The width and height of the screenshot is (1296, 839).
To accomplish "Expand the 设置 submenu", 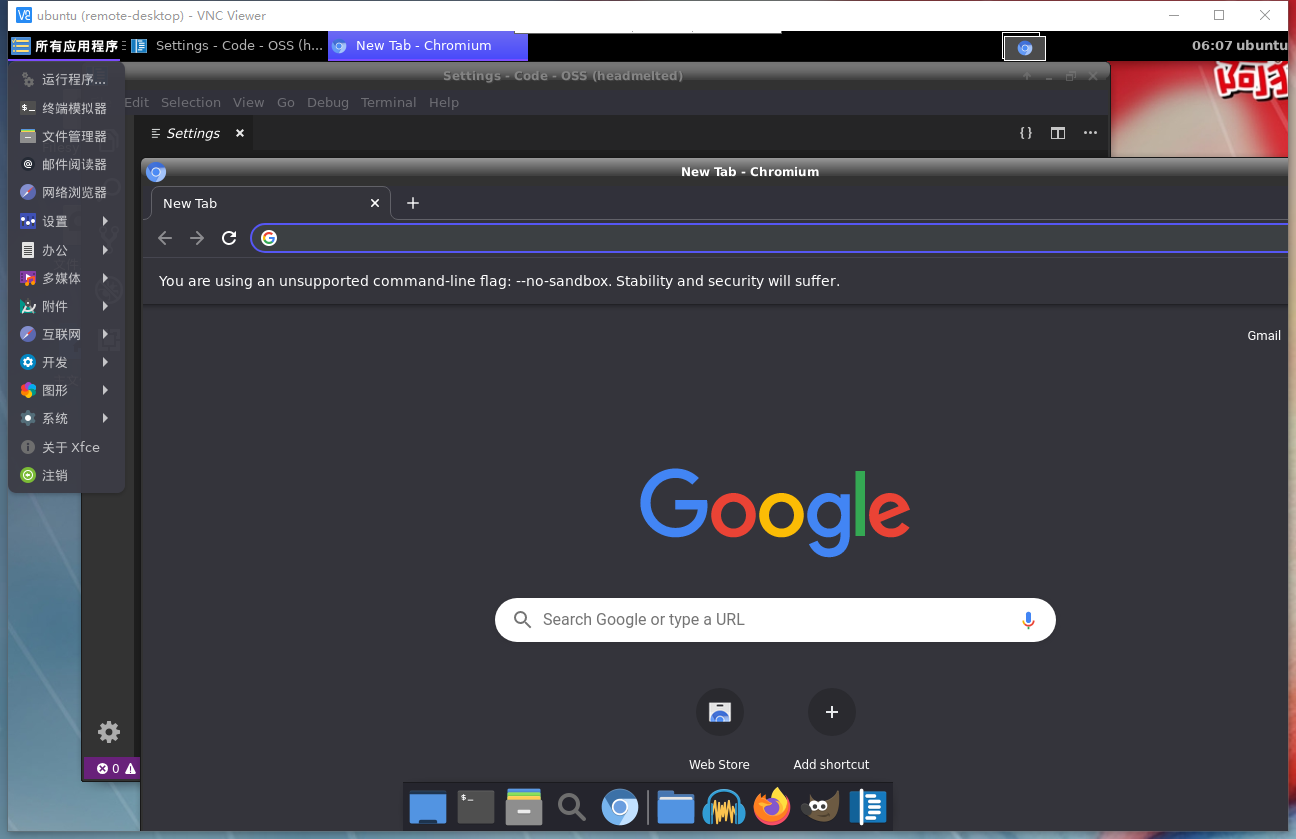I will [x=66, y=222].
